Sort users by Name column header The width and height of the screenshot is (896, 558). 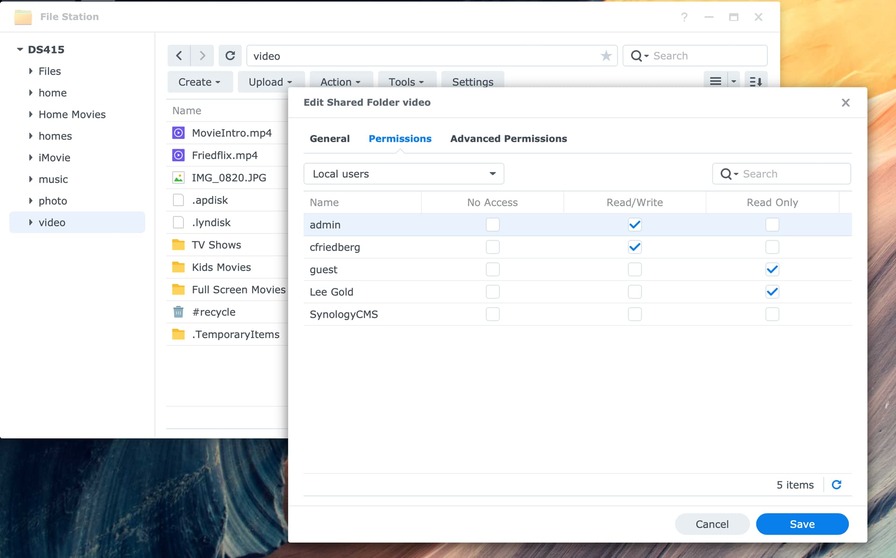pos(324,202)
